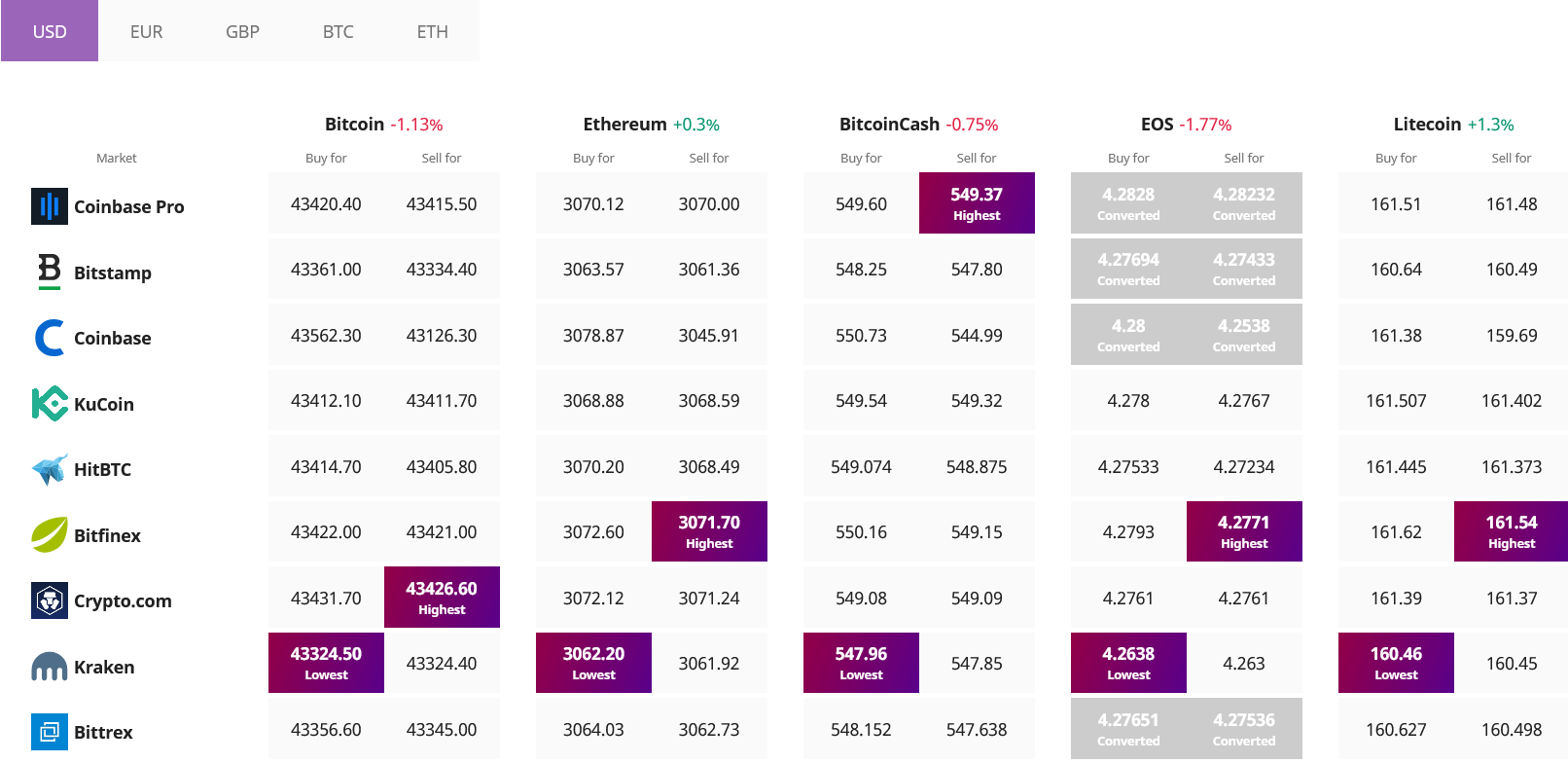Click Coinbase Ethereum sell price 3045.91
1568x763 pixels.
coord(709,335)
